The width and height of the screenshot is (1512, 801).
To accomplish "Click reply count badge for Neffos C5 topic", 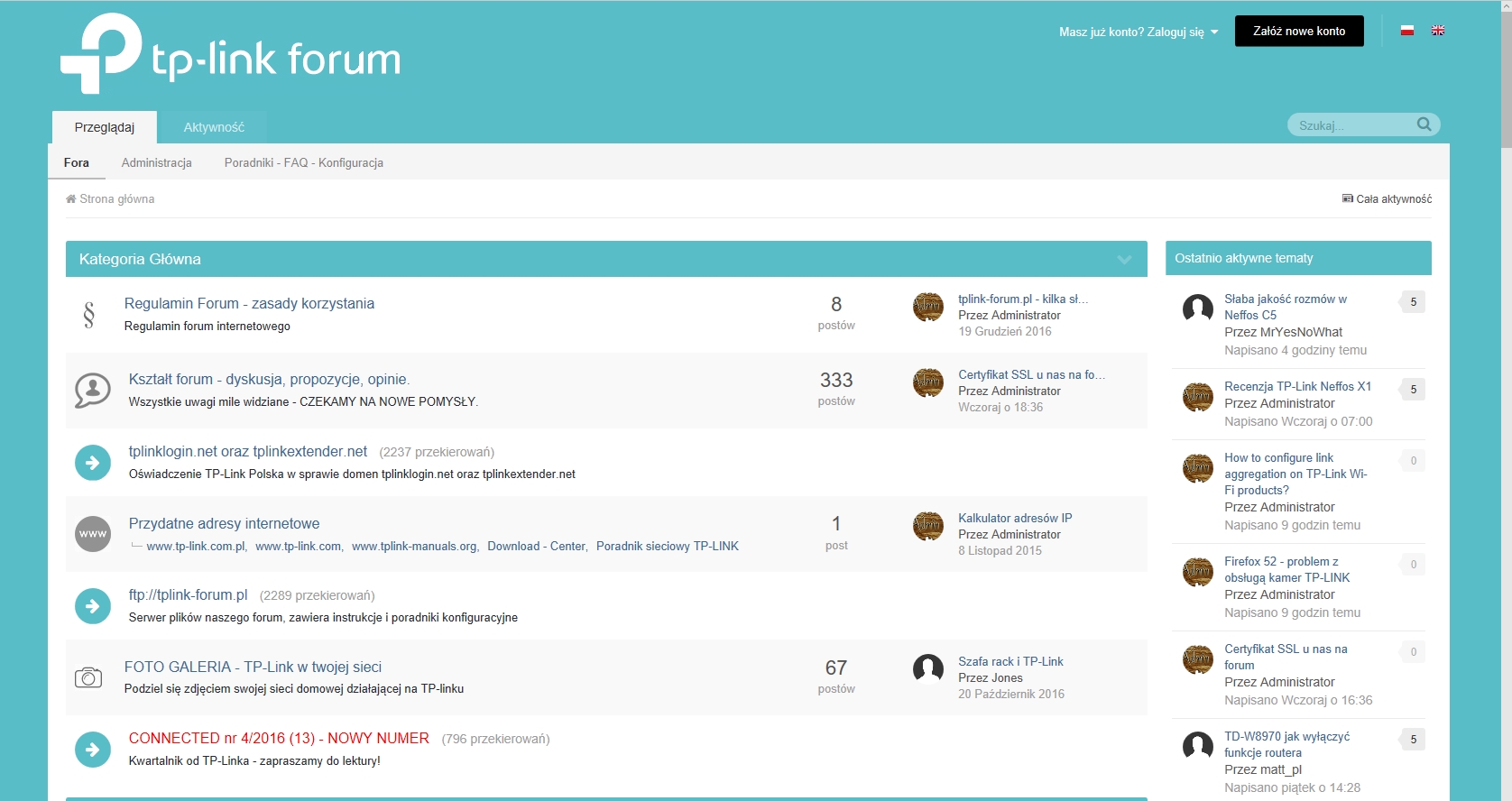I will (x=1414, y=302).
